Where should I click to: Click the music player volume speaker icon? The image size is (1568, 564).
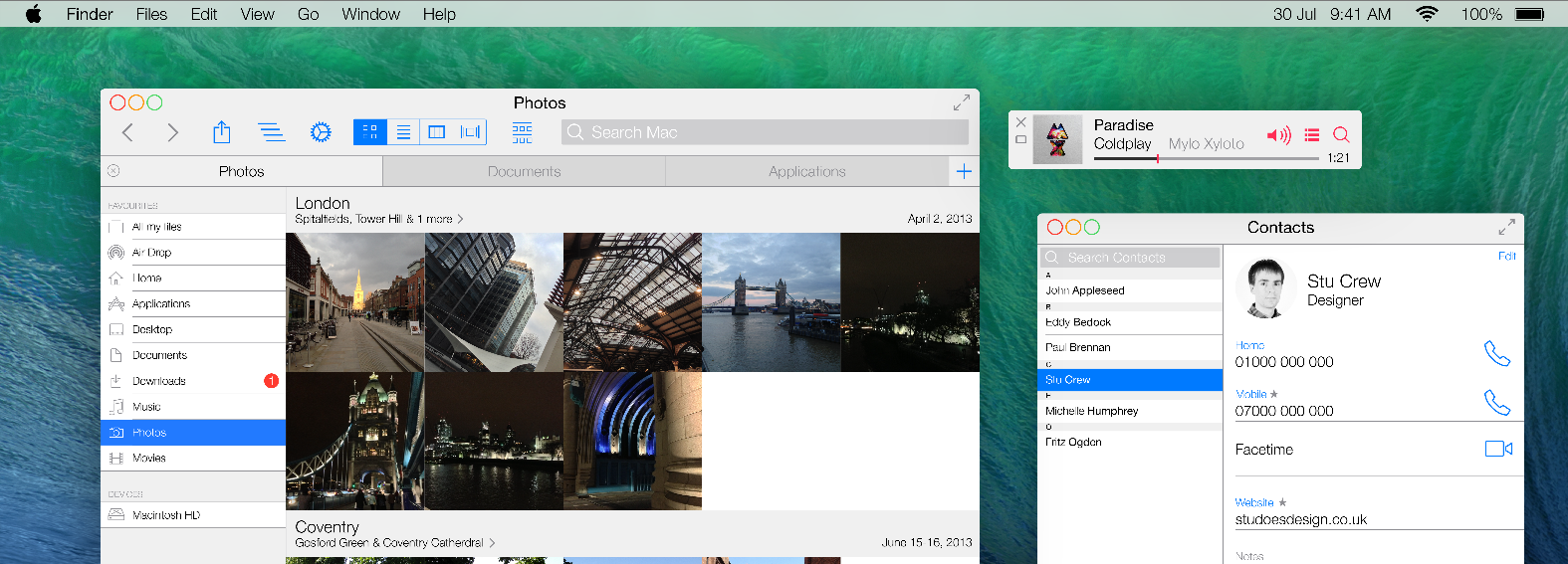(1278, 135)
